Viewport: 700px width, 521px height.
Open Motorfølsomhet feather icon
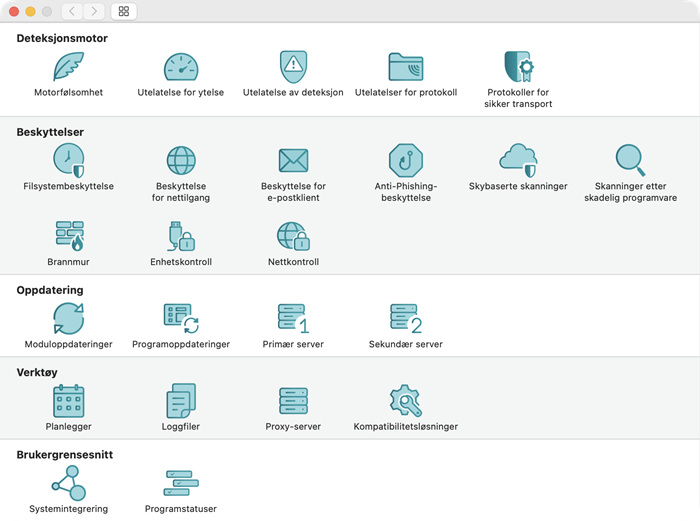(x=68, y=67)
